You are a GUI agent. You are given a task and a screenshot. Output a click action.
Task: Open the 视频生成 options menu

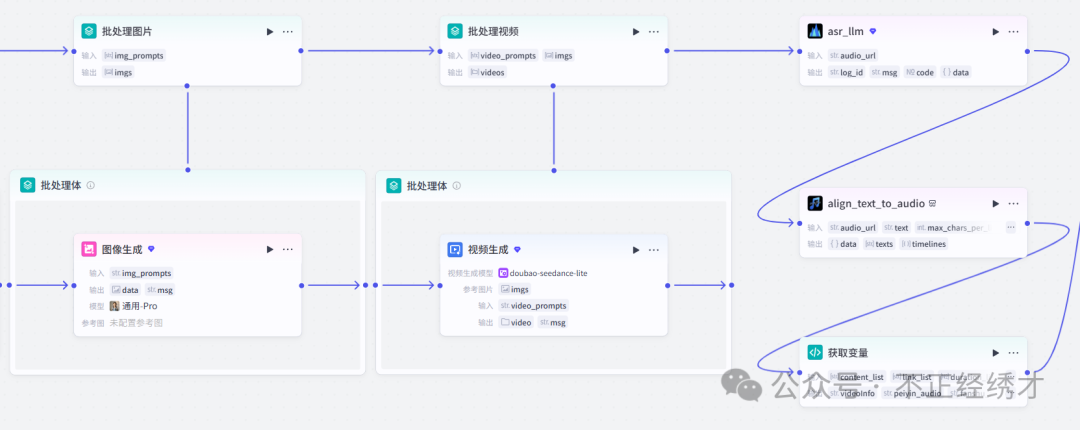coord(654,250)
